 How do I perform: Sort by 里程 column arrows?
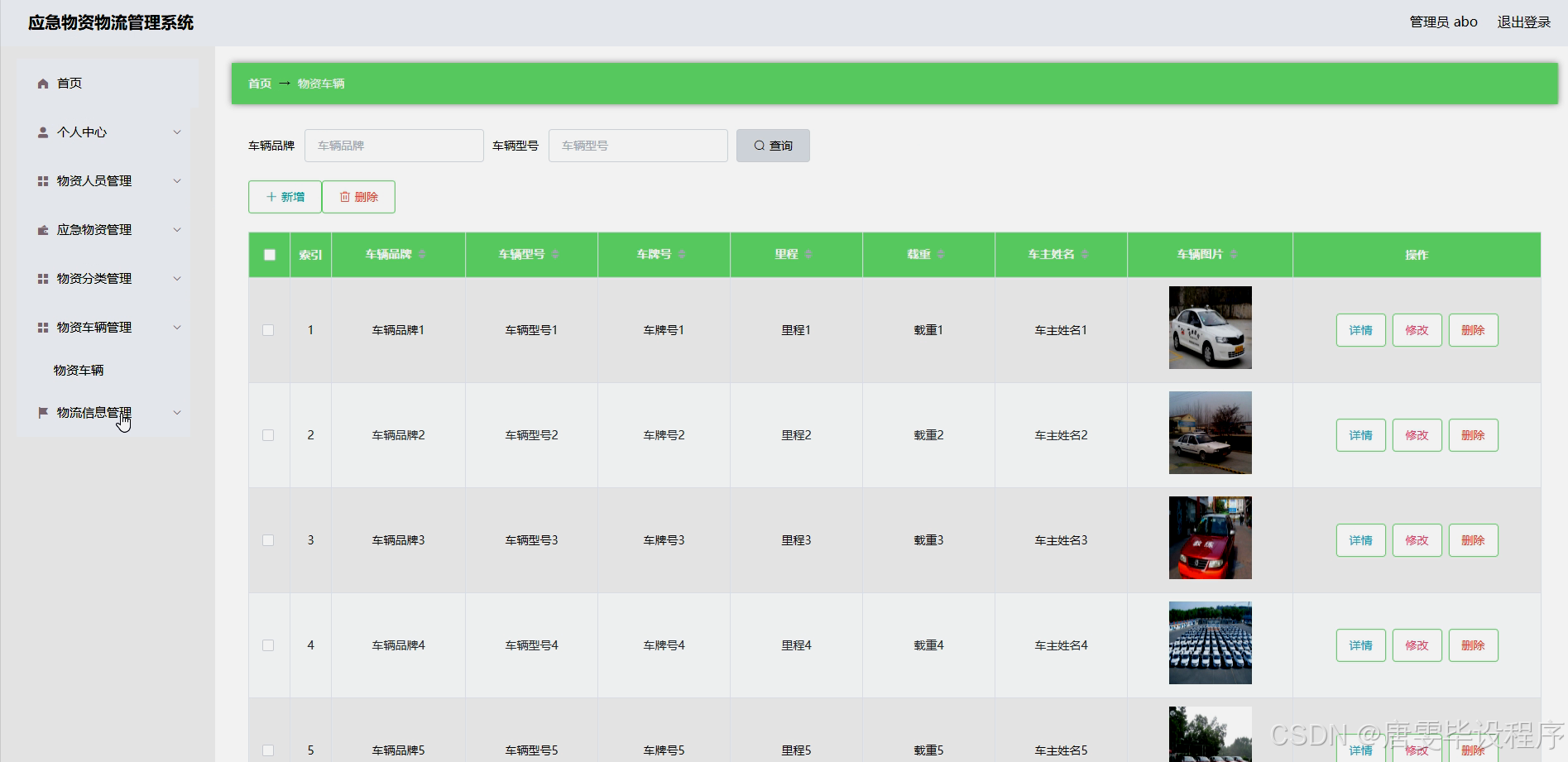tap(808, 254)
